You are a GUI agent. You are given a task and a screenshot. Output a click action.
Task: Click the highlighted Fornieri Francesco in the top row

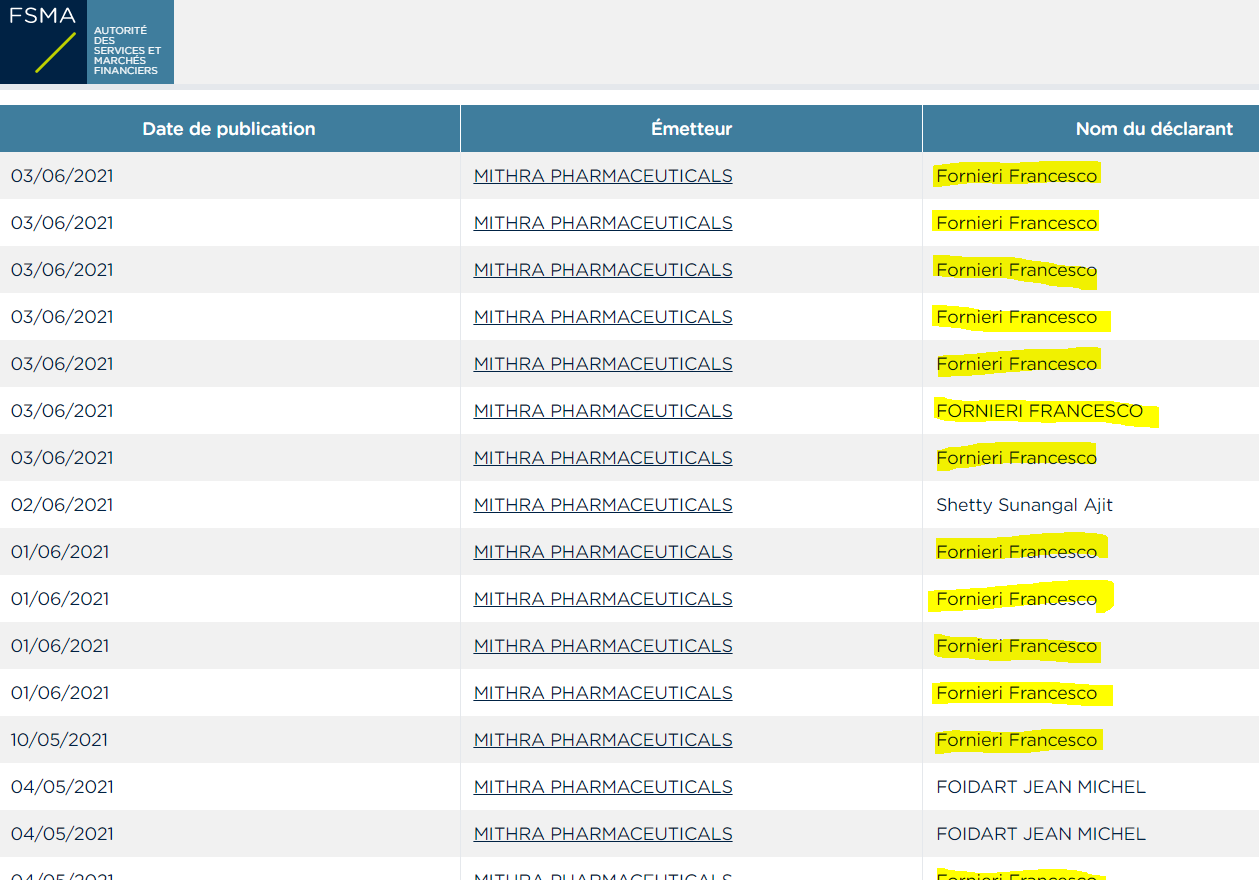1016,176
